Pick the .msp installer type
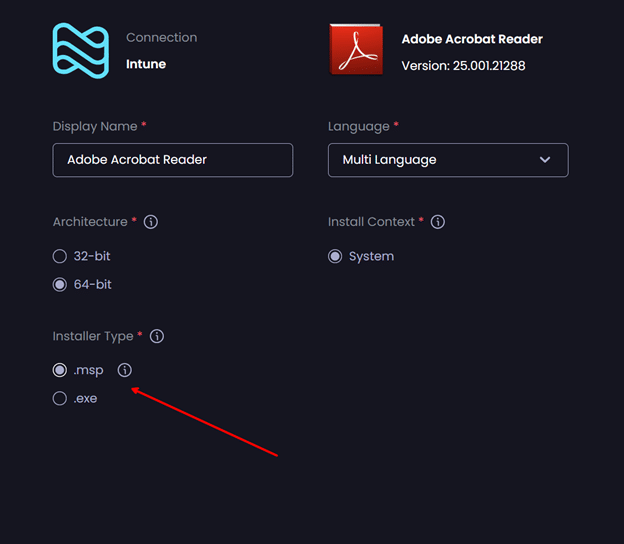Viewport: 624px width, 544px height. [60, 370]
